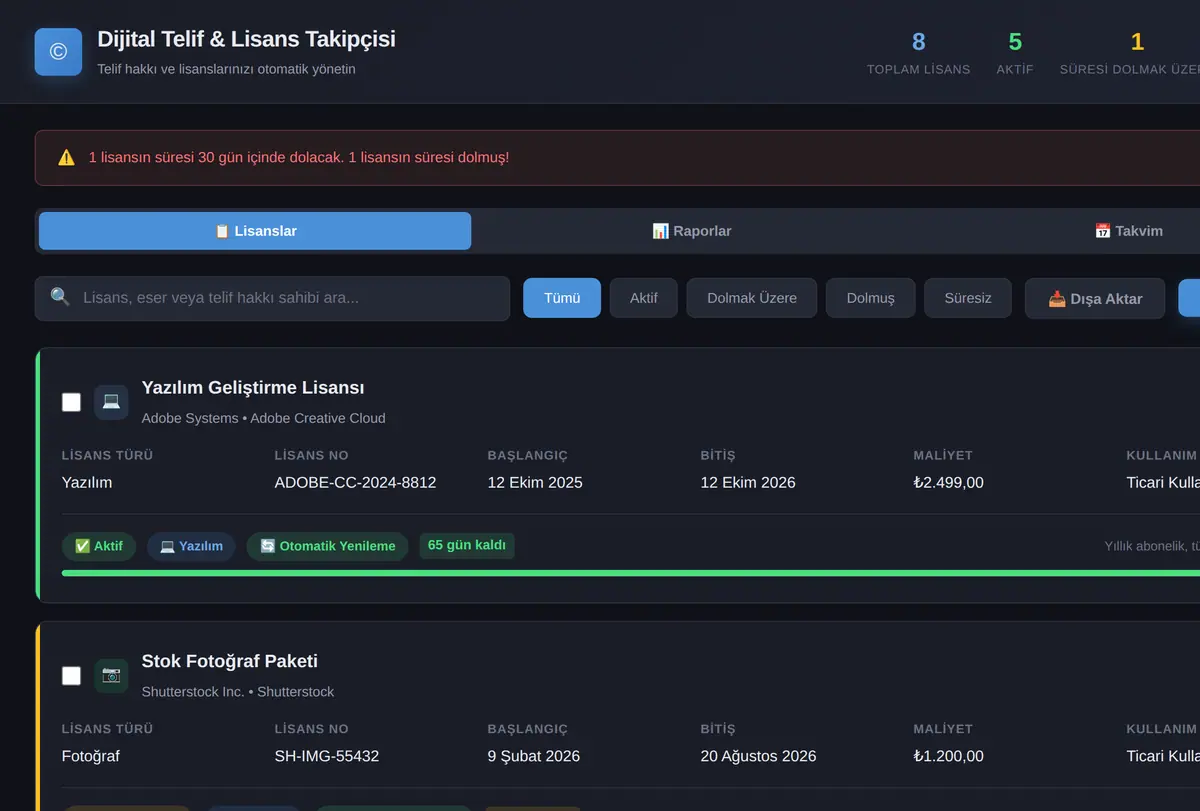Click the end date 20 Ağustos 2026
The image size is (1200, 811).
point(758,756)
